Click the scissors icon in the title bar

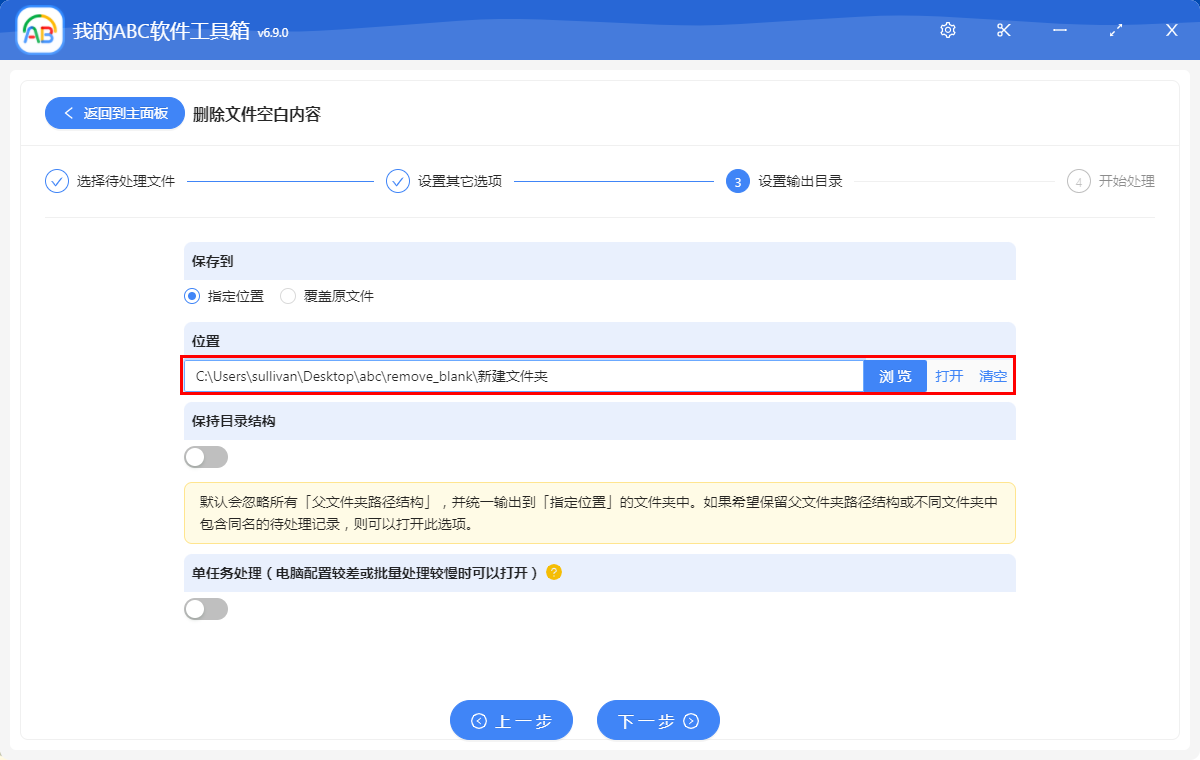(x=1003, y=30)
